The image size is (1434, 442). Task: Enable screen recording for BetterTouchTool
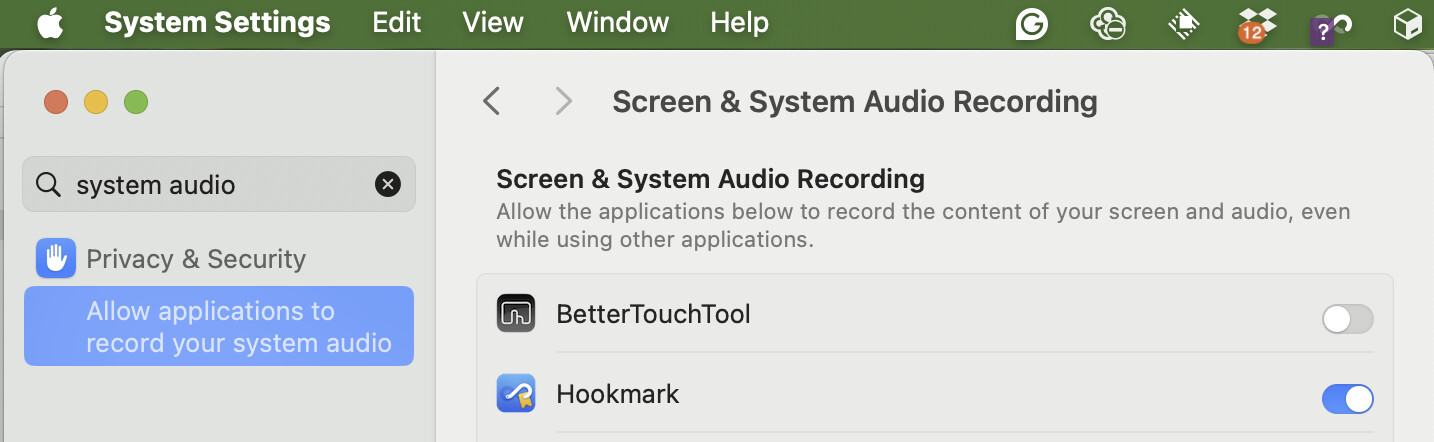tap(1347, 319)
